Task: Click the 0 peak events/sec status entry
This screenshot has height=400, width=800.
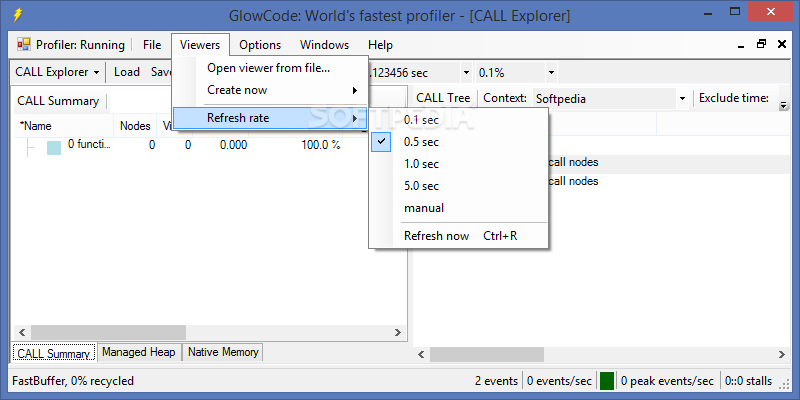Action: click(x=667, y=381)
